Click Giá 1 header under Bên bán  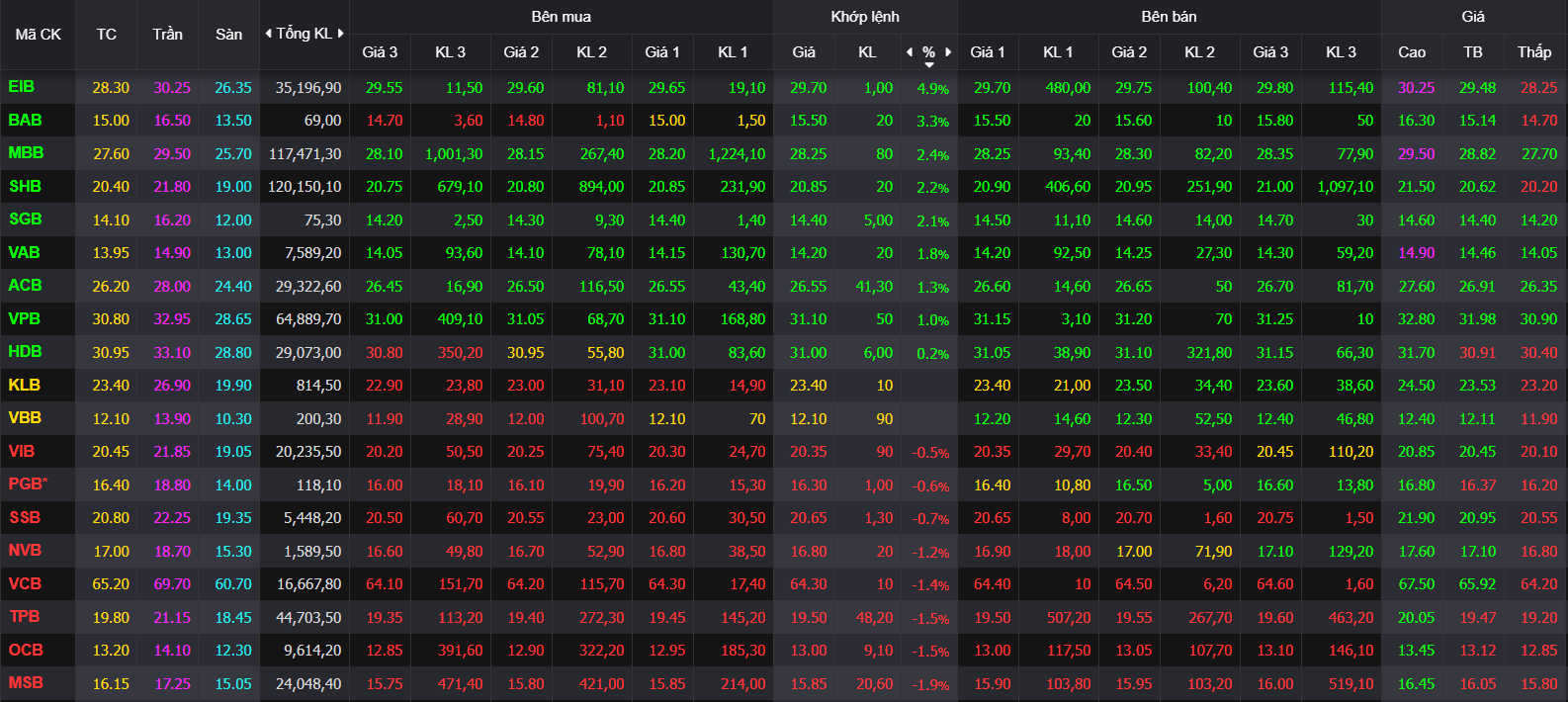[x=988, y=52]
